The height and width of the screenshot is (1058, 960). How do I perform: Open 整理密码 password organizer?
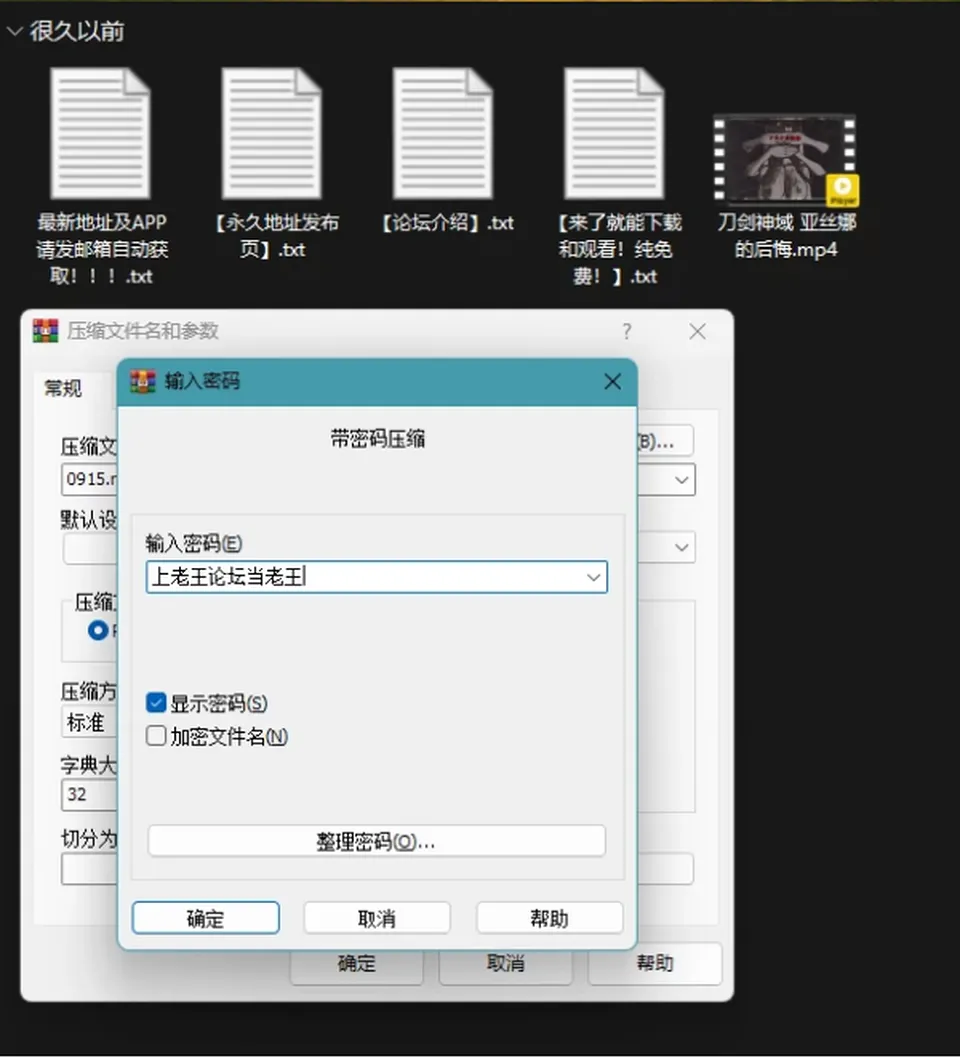point(376,841)
